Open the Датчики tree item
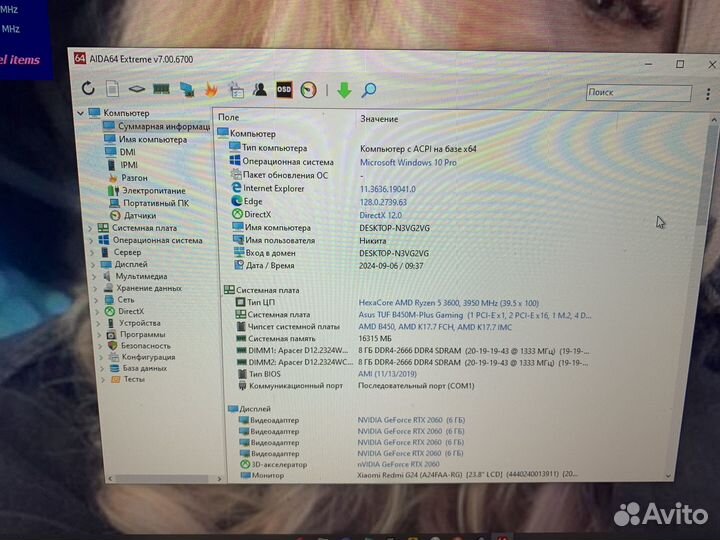This screenshot has width=720, height=540. 140,215
